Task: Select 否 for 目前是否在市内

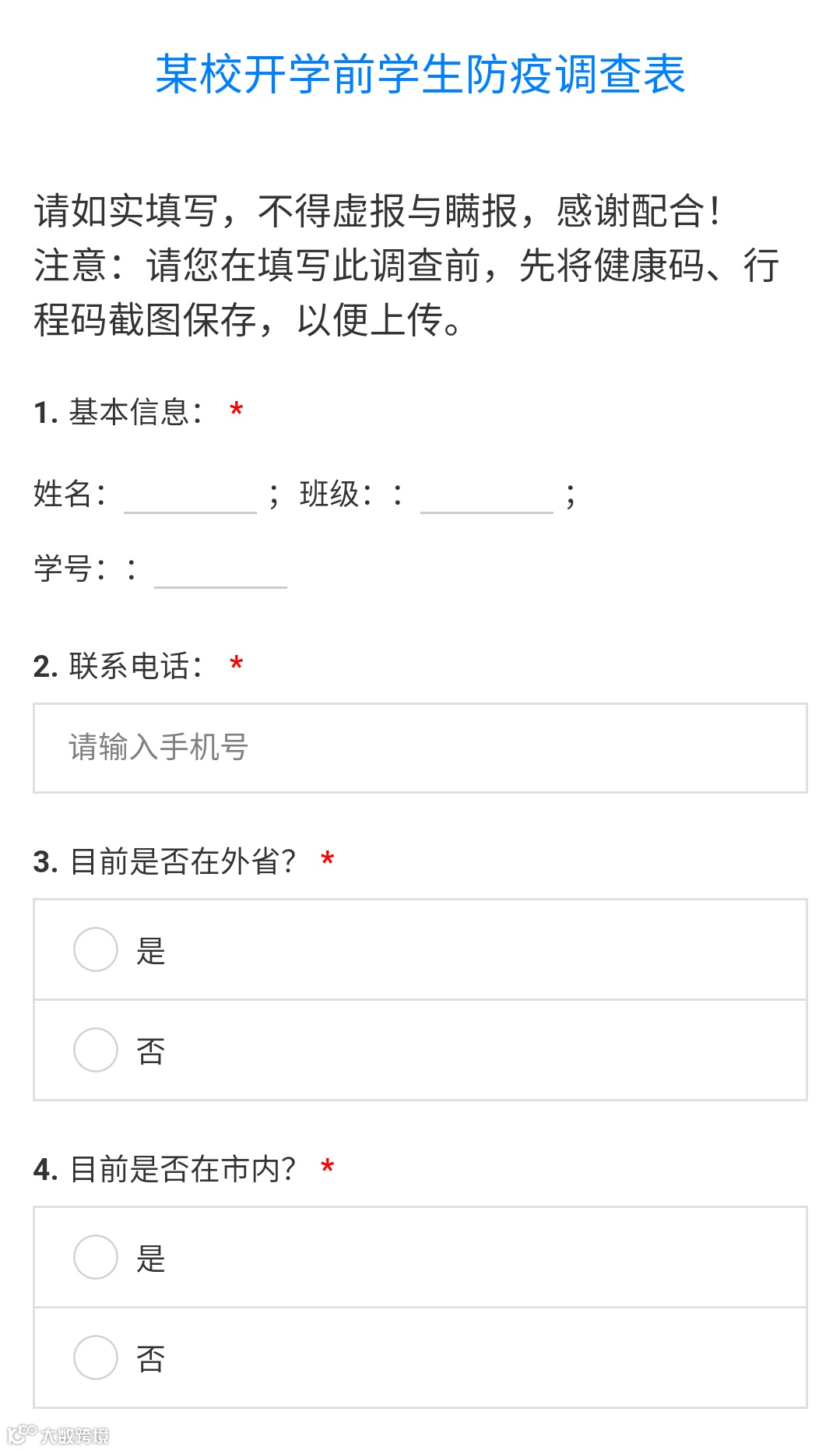Action: point(96,1358)
